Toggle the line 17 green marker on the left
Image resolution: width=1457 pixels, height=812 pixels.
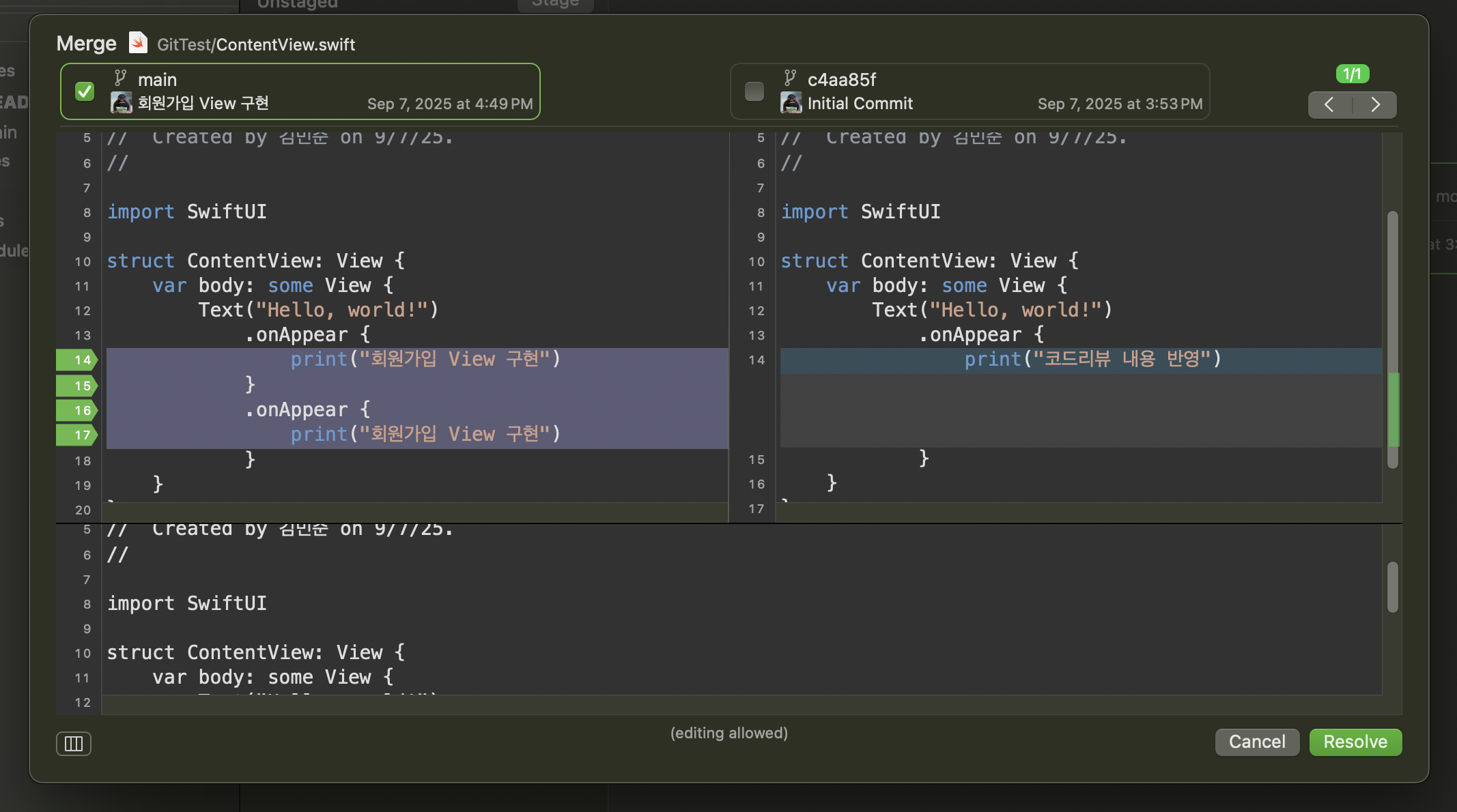click(76, 435)
